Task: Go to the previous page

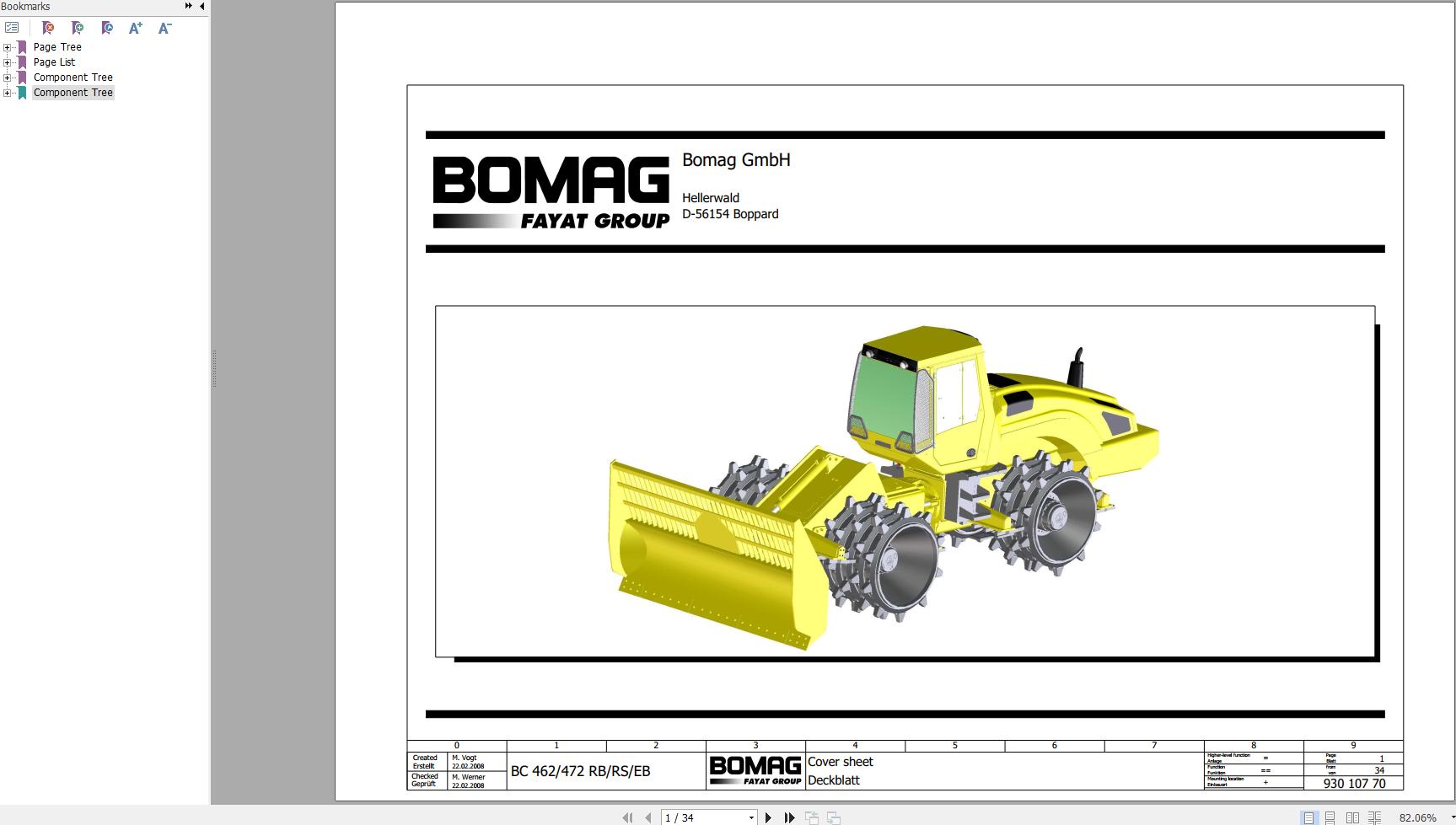Action: pos(647,817)
